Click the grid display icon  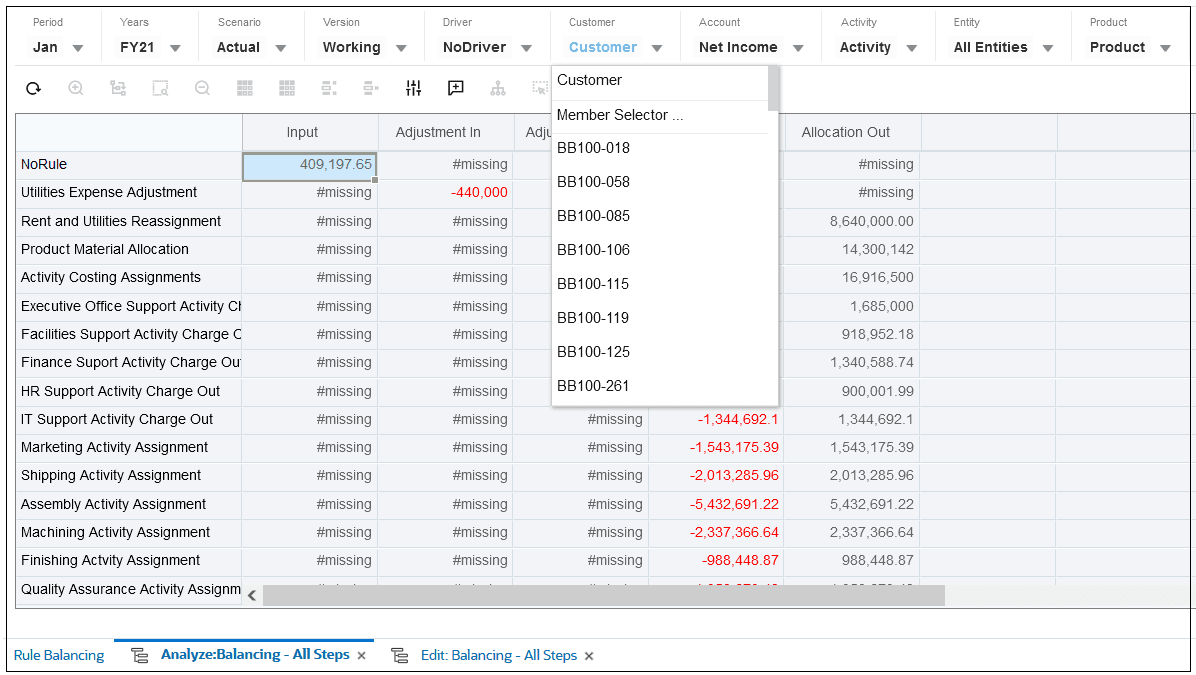click(245, 88)
